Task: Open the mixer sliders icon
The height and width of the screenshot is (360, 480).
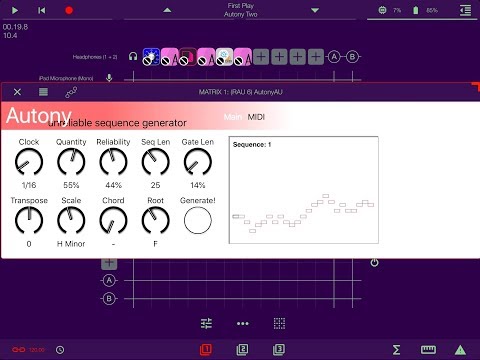Action: [206, 323]
